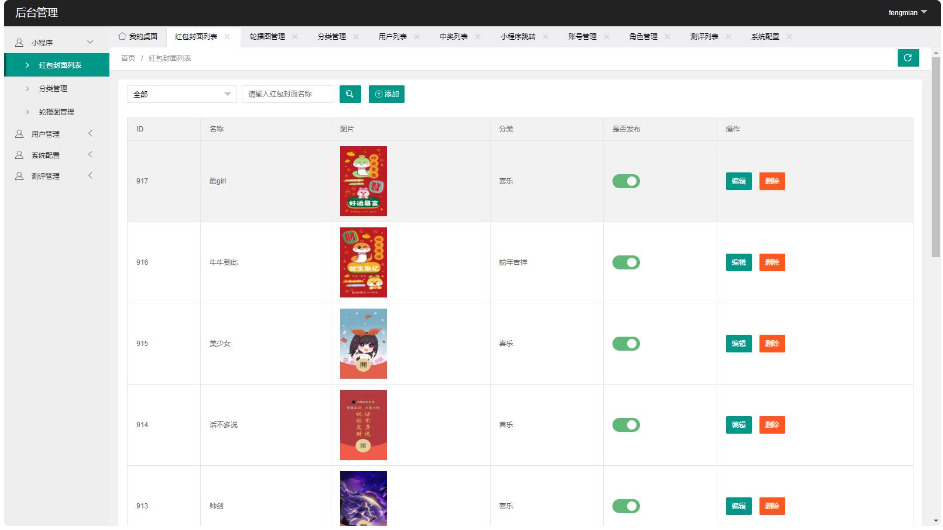The height and width of the screenshot is (530, 943).
Task: Open the anime girl thumbnail in row 915
Action: pyautogui.click(x=363, y=344)
